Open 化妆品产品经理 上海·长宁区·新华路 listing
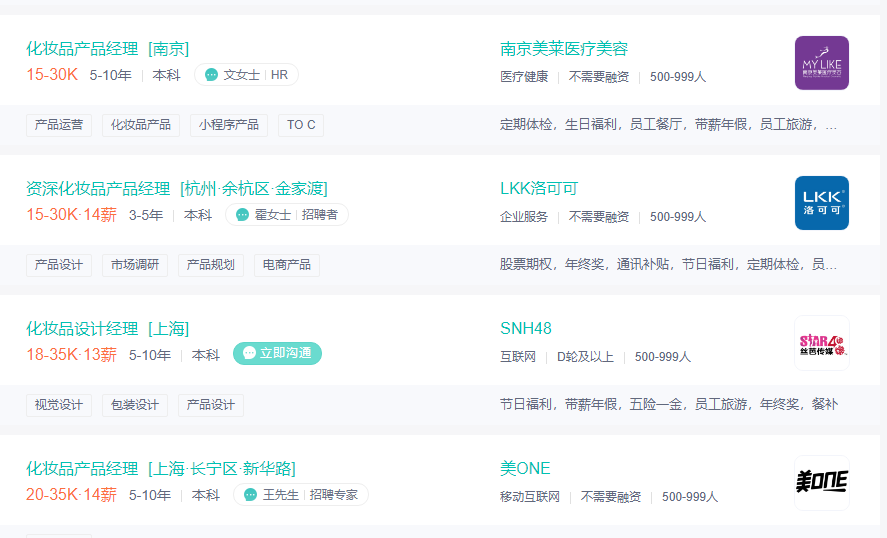Image resolution: width=887 pixels, height=538 pixels. tap(160, 469)
